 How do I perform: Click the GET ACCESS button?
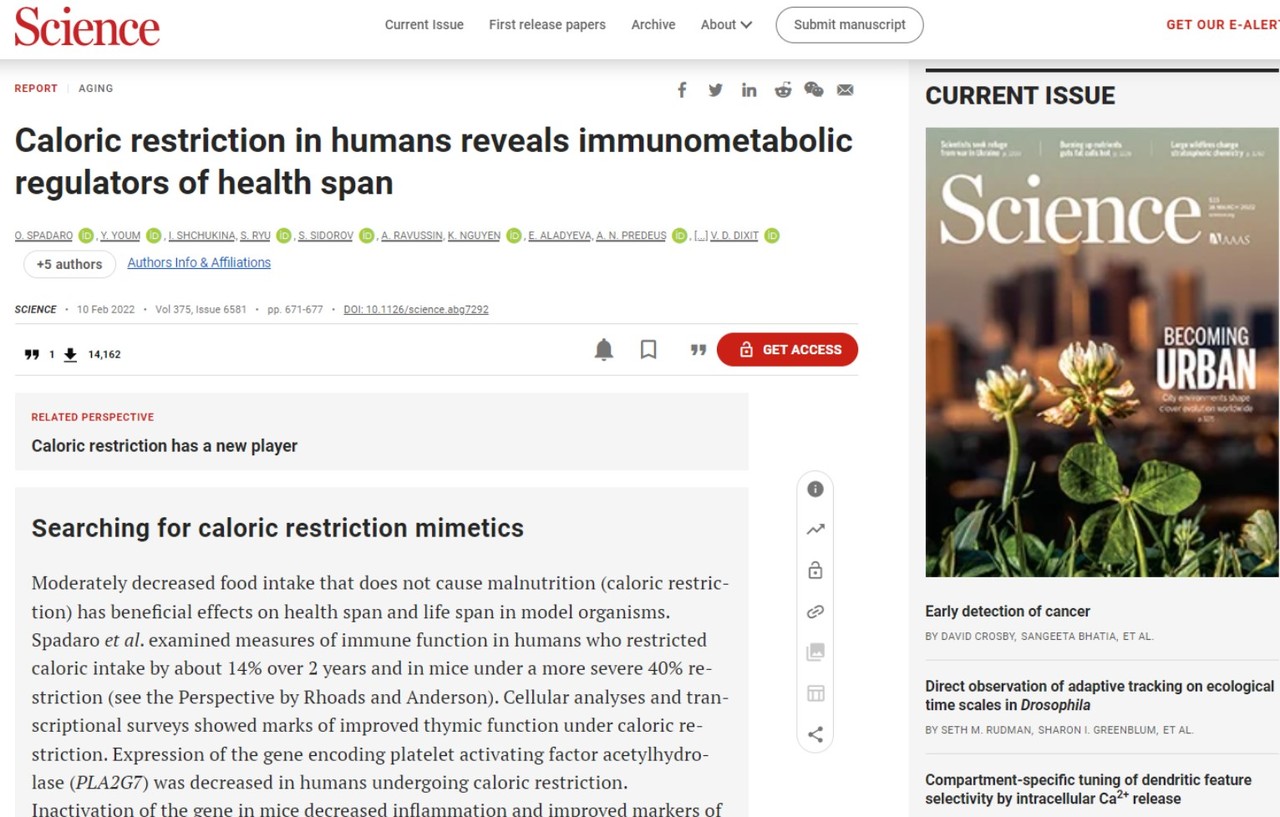pyautogui.click(x=787, y=350)
